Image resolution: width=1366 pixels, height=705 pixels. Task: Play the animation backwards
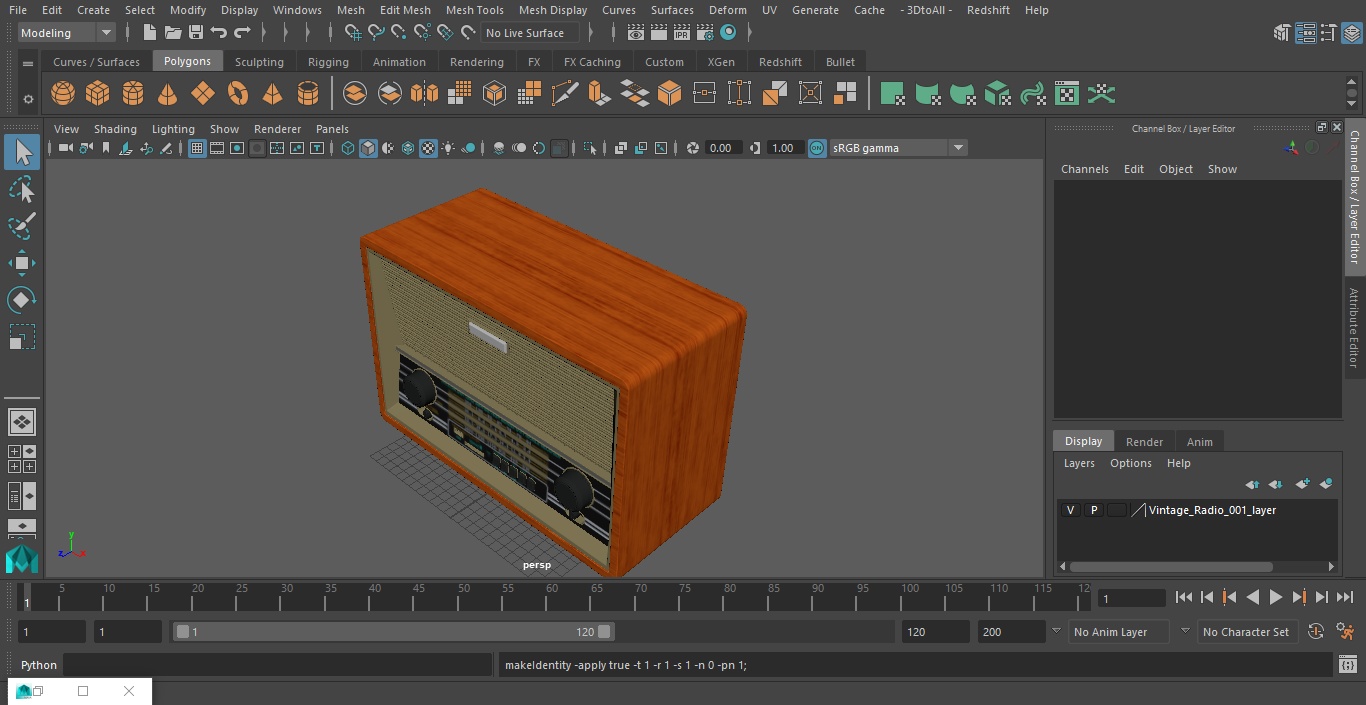point(1252,597)
